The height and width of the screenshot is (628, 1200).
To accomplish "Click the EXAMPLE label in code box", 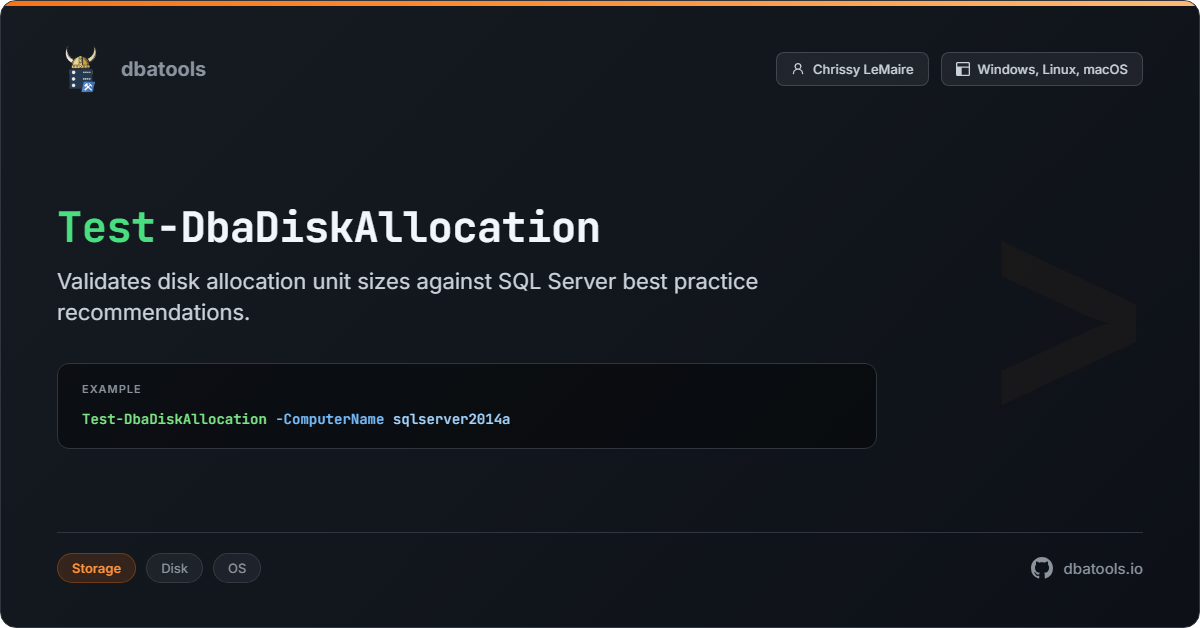I will pos(111,389).
